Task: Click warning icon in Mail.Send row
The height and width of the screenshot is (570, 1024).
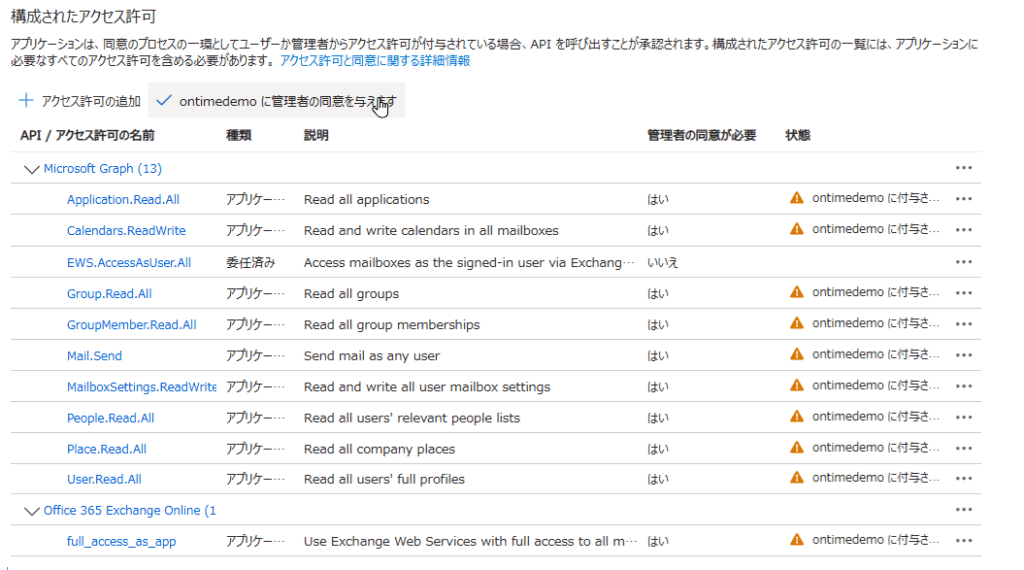Action: 797,354
